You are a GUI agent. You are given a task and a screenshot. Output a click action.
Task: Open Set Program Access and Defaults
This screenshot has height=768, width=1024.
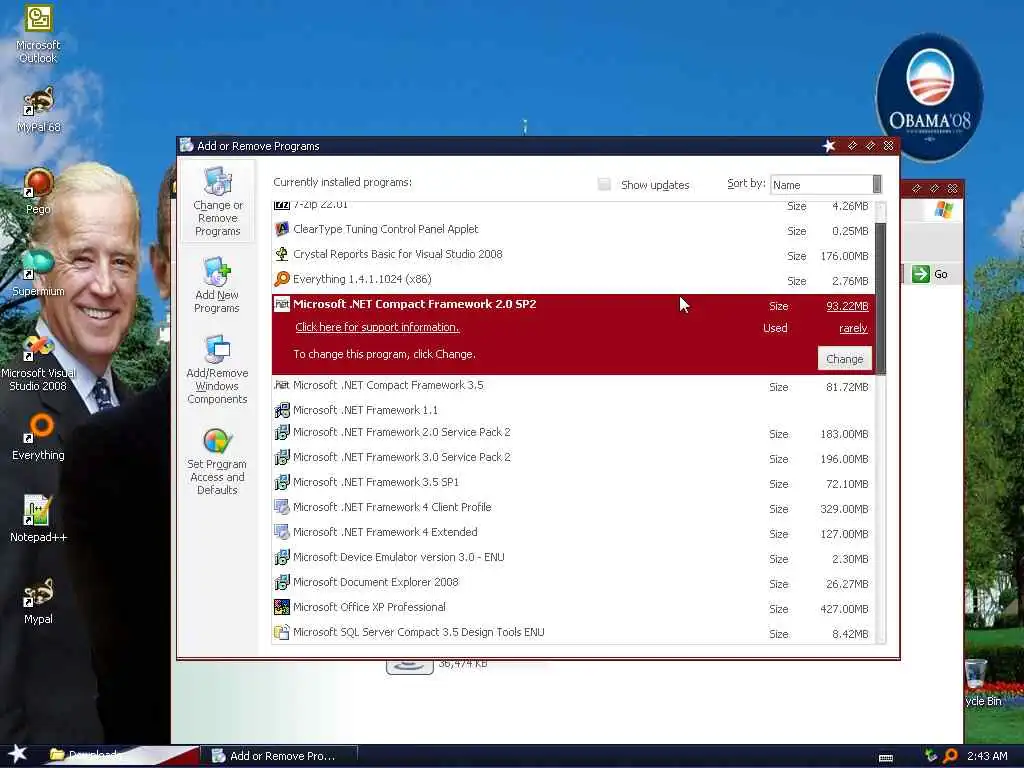pyautogui.click(x=217, y=462)
